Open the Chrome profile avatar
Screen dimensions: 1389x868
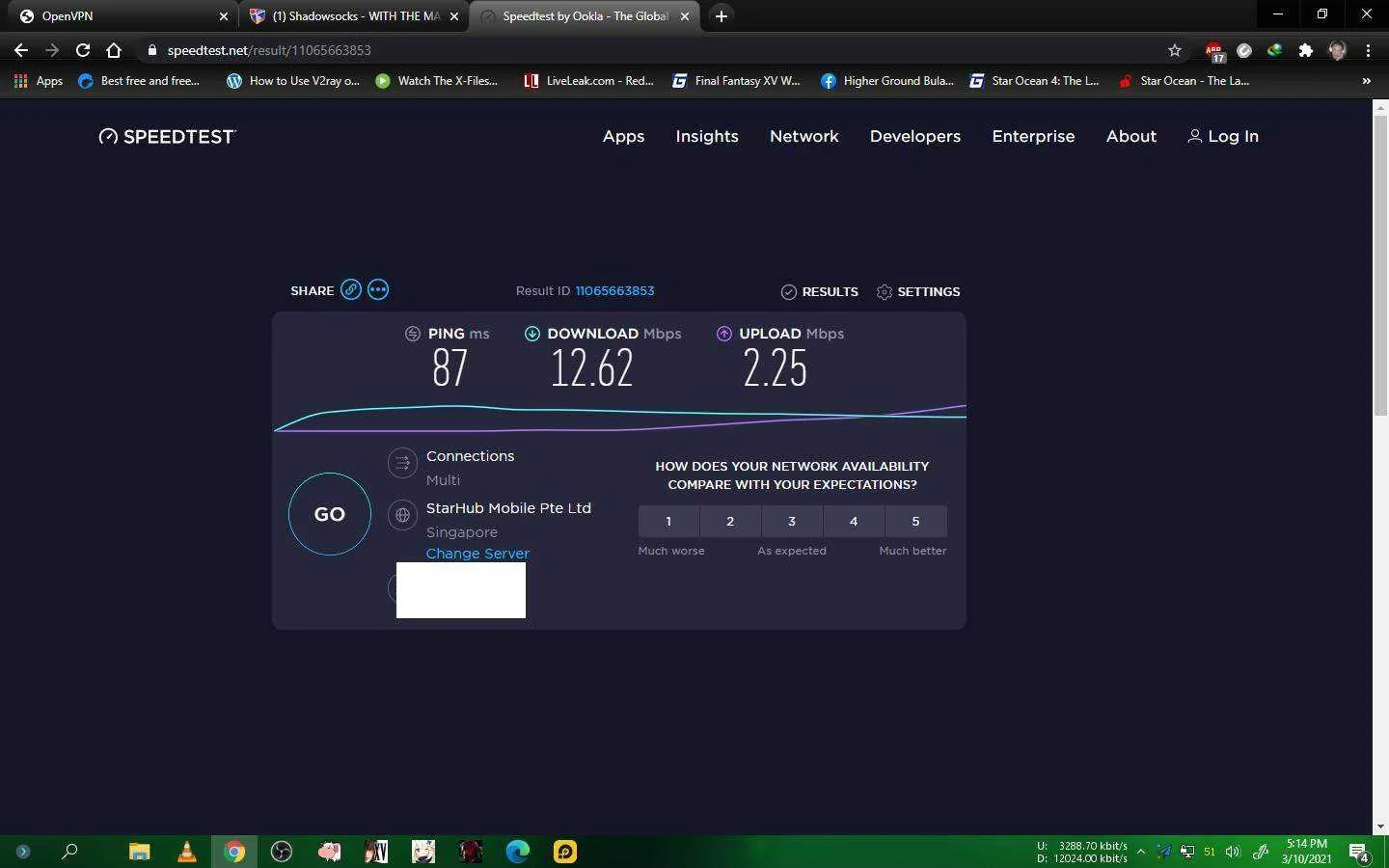tap(1337, 50)
